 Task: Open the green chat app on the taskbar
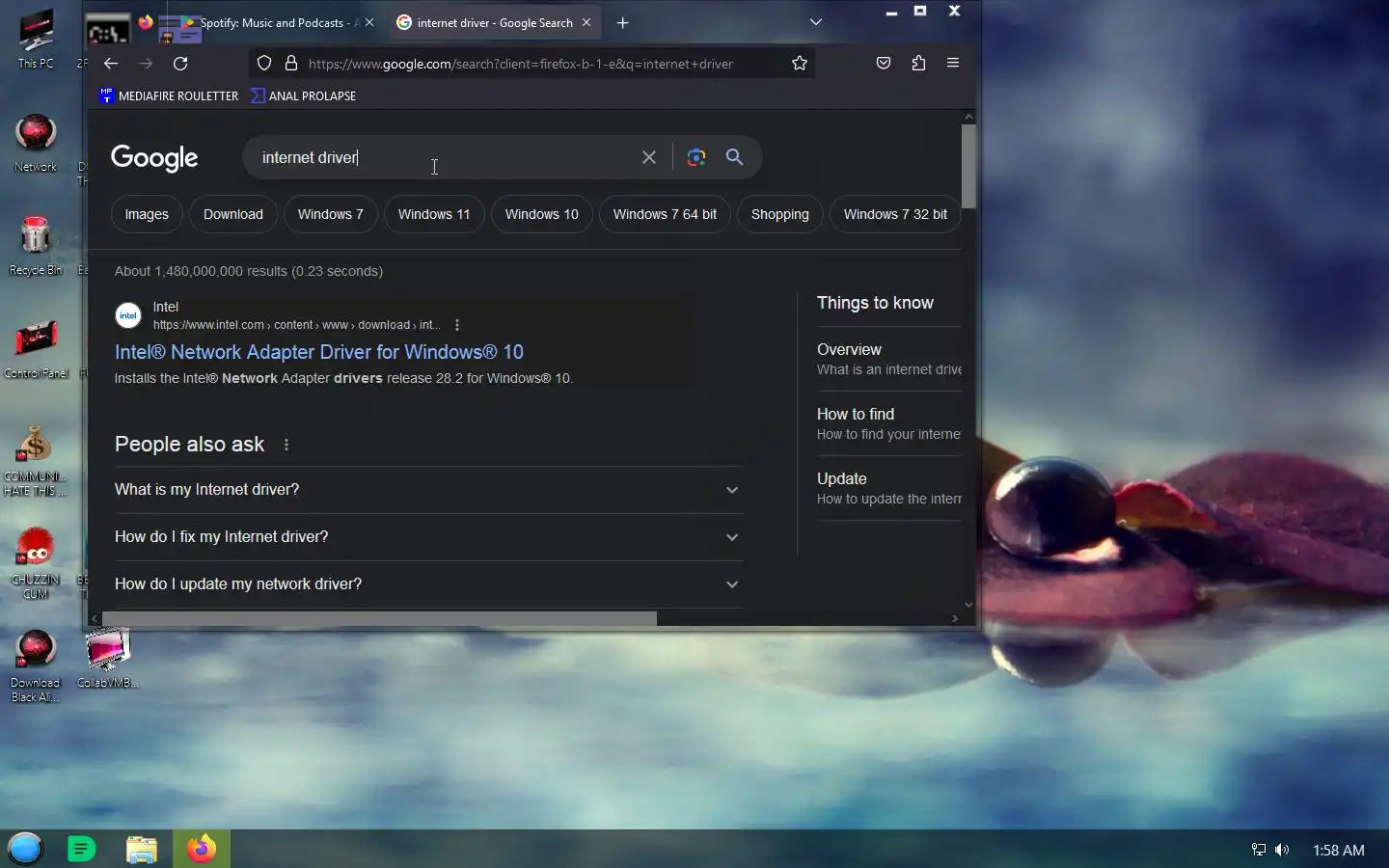tap(82, 849)
